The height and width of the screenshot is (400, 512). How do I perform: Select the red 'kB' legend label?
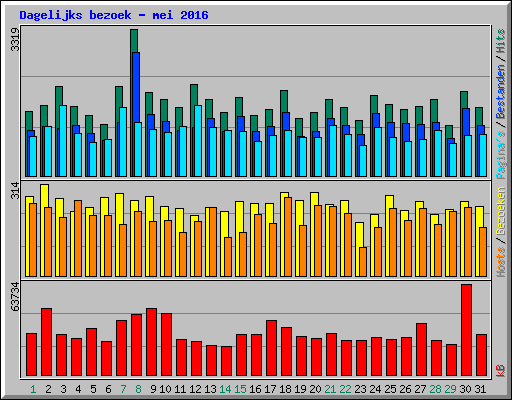[x=501, y=371]
